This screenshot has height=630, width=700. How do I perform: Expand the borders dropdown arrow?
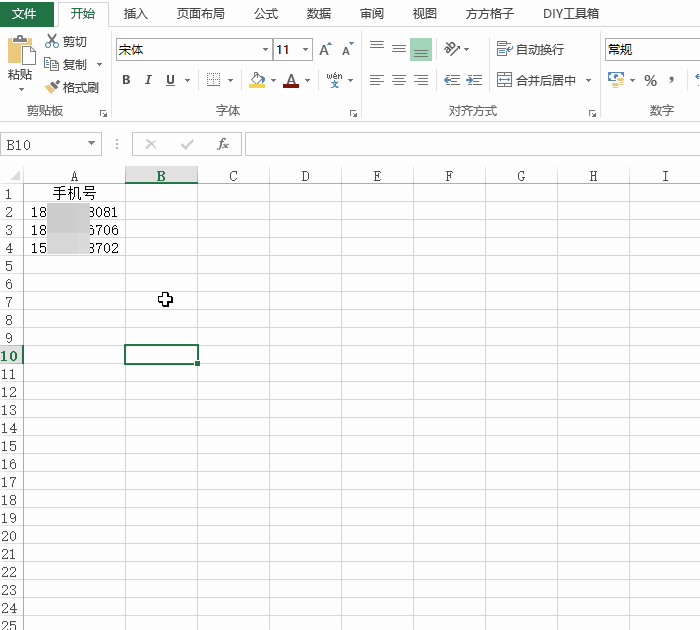(x=230, y=80)
